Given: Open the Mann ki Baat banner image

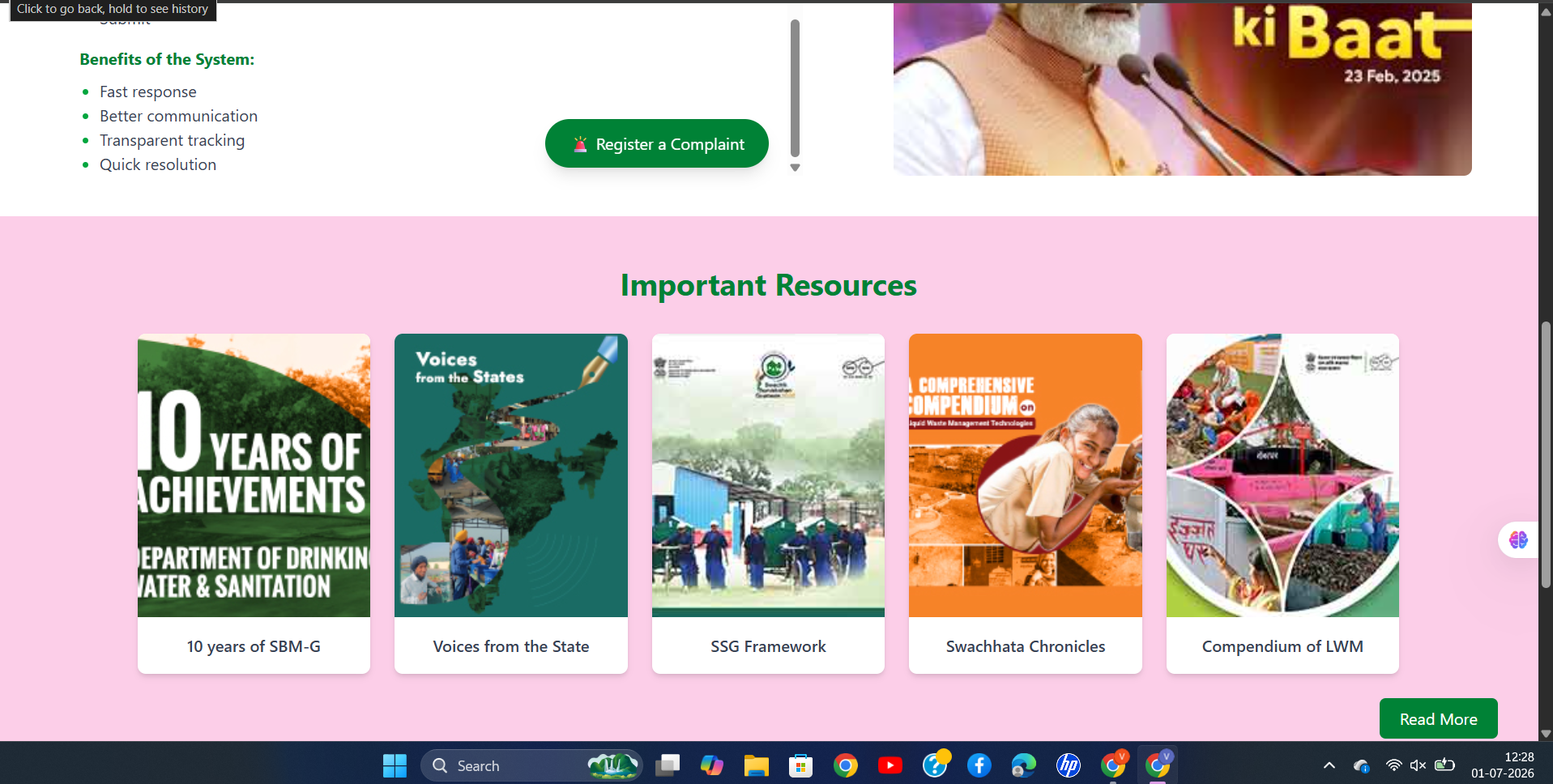Looking at the screenshot, I should coord(1183,89).
